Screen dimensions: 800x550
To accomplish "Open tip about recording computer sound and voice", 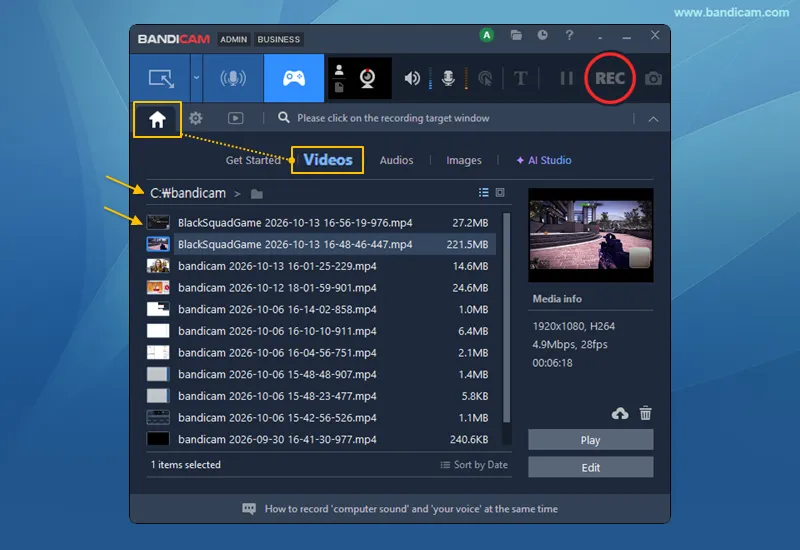I will click(411, 509).
